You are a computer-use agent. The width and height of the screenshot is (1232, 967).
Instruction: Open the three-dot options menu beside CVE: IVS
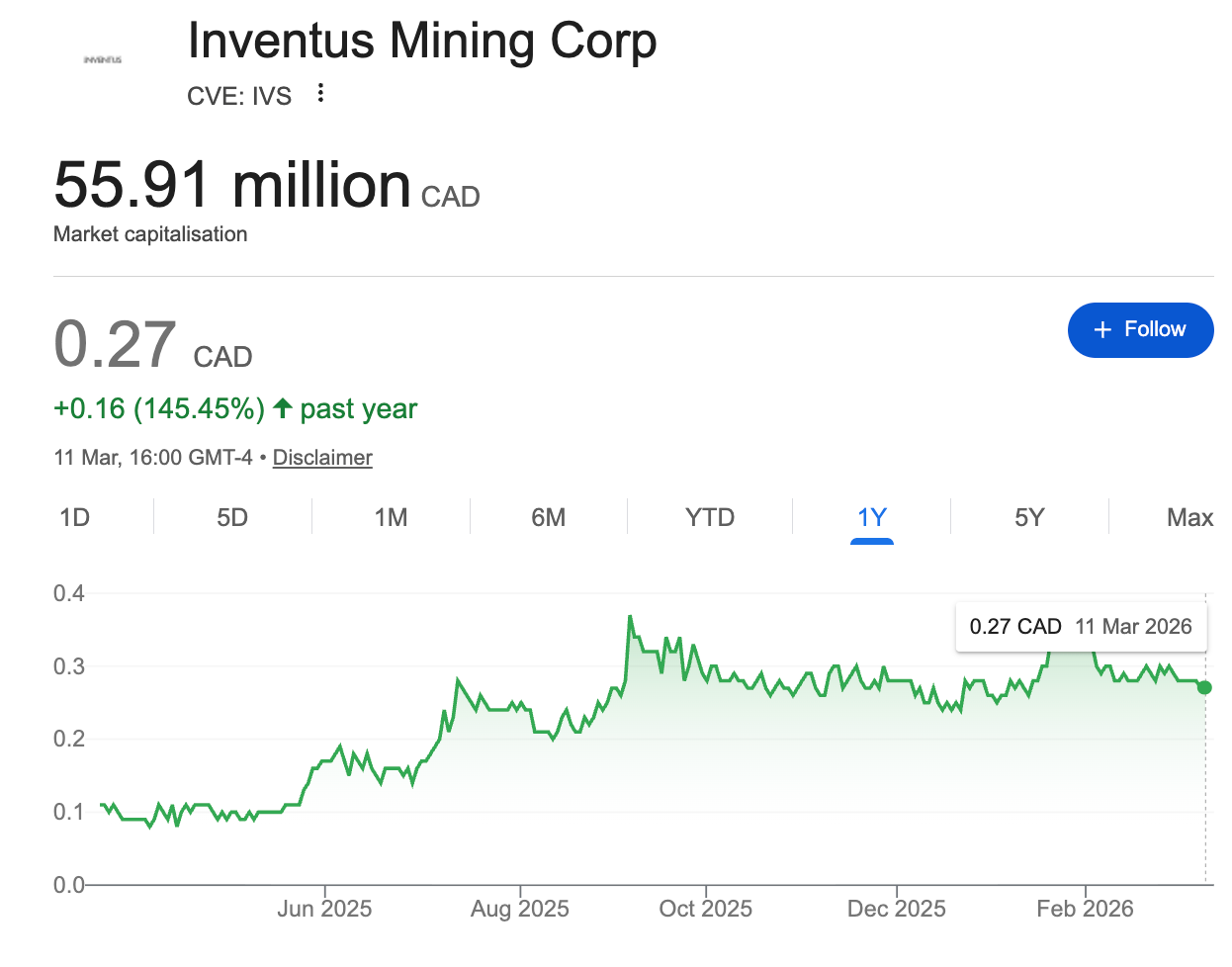click(x=320, y=93)
